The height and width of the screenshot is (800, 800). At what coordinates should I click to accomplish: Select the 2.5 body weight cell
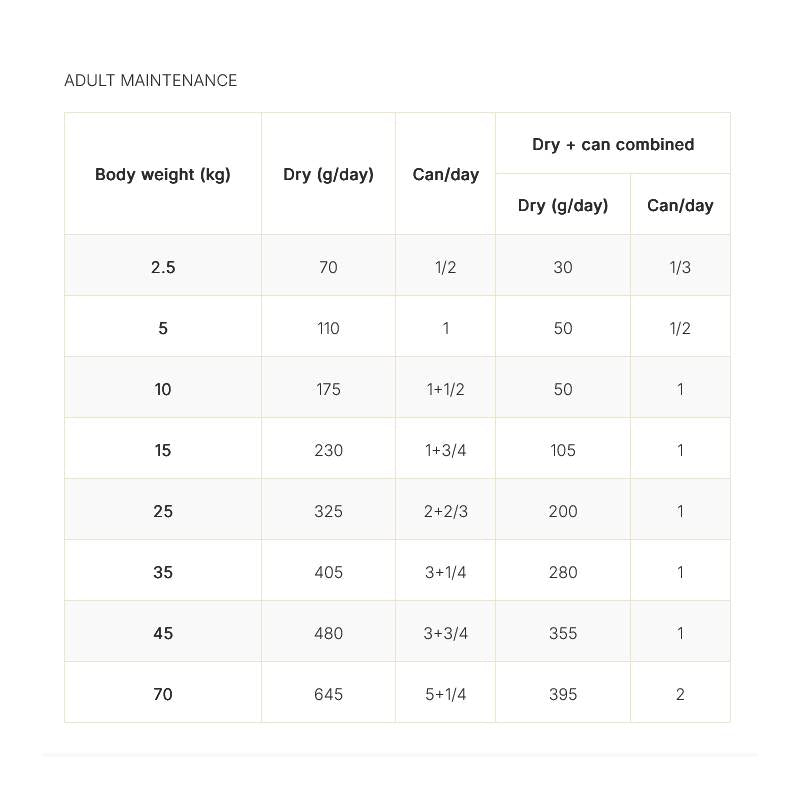tap(163, 267)
